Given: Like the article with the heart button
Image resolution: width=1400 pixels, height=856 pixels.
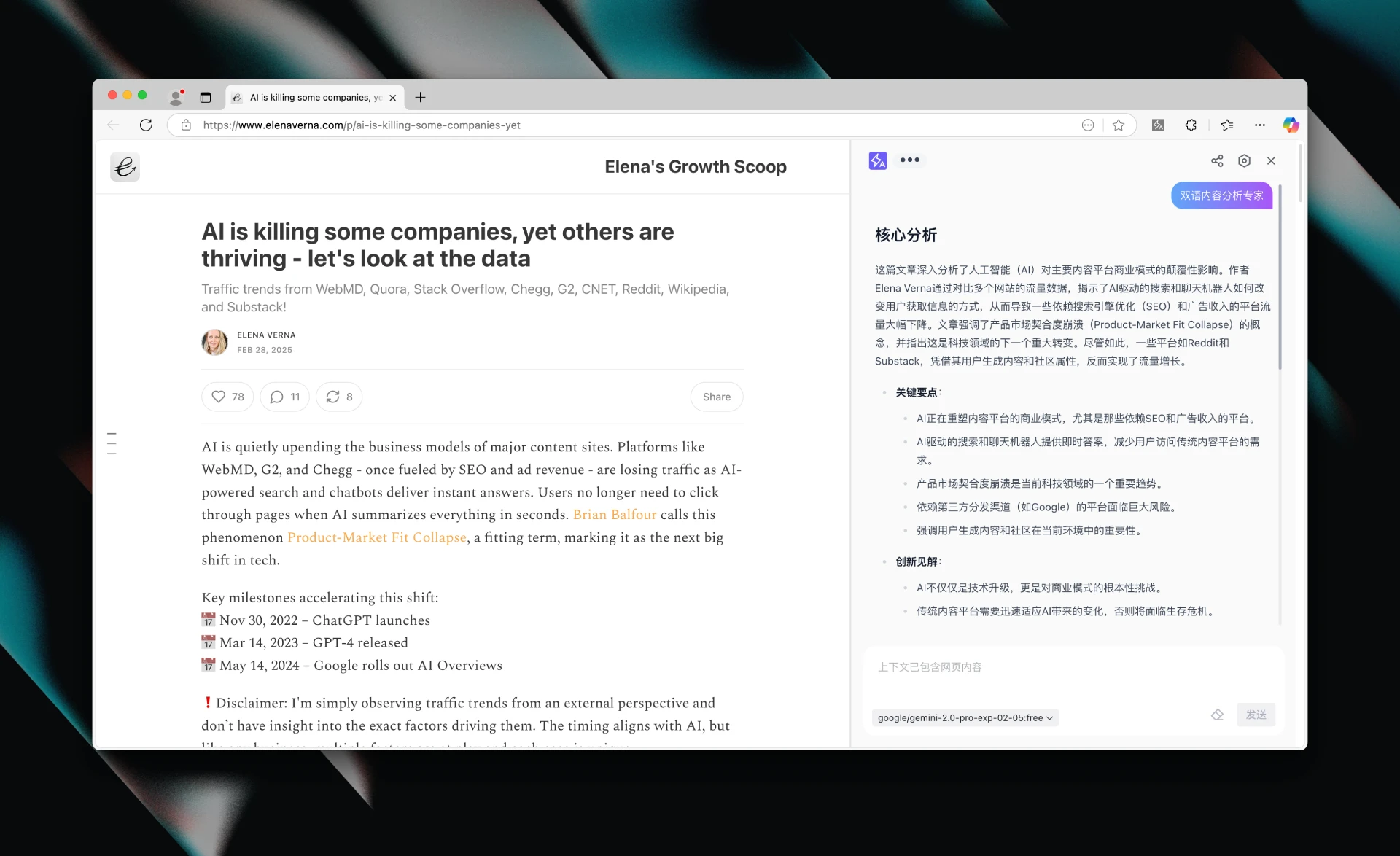Looking at the screenshot, I should [227, 397].
